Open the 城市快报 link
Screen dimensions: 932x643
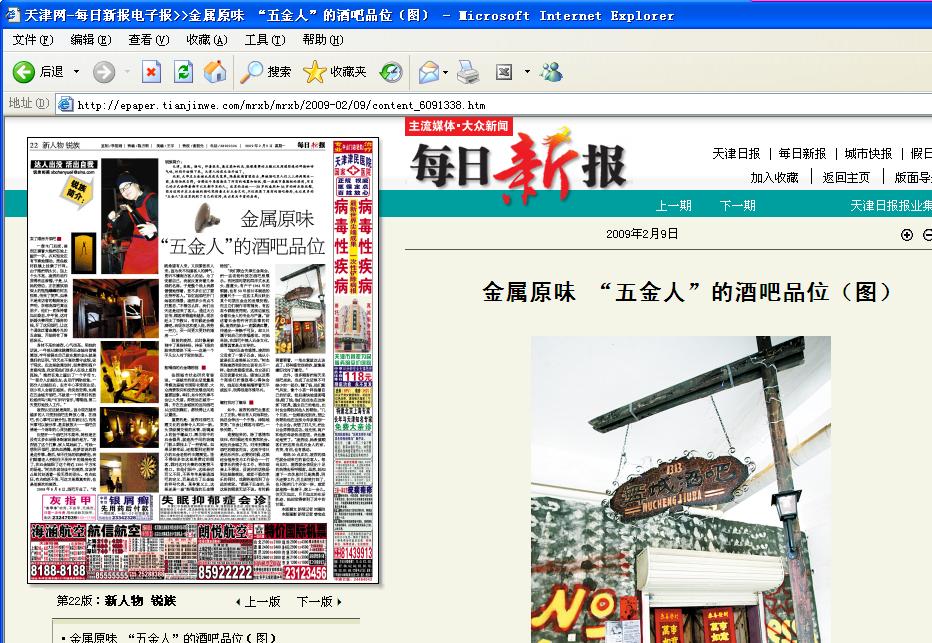click(868, 154)
